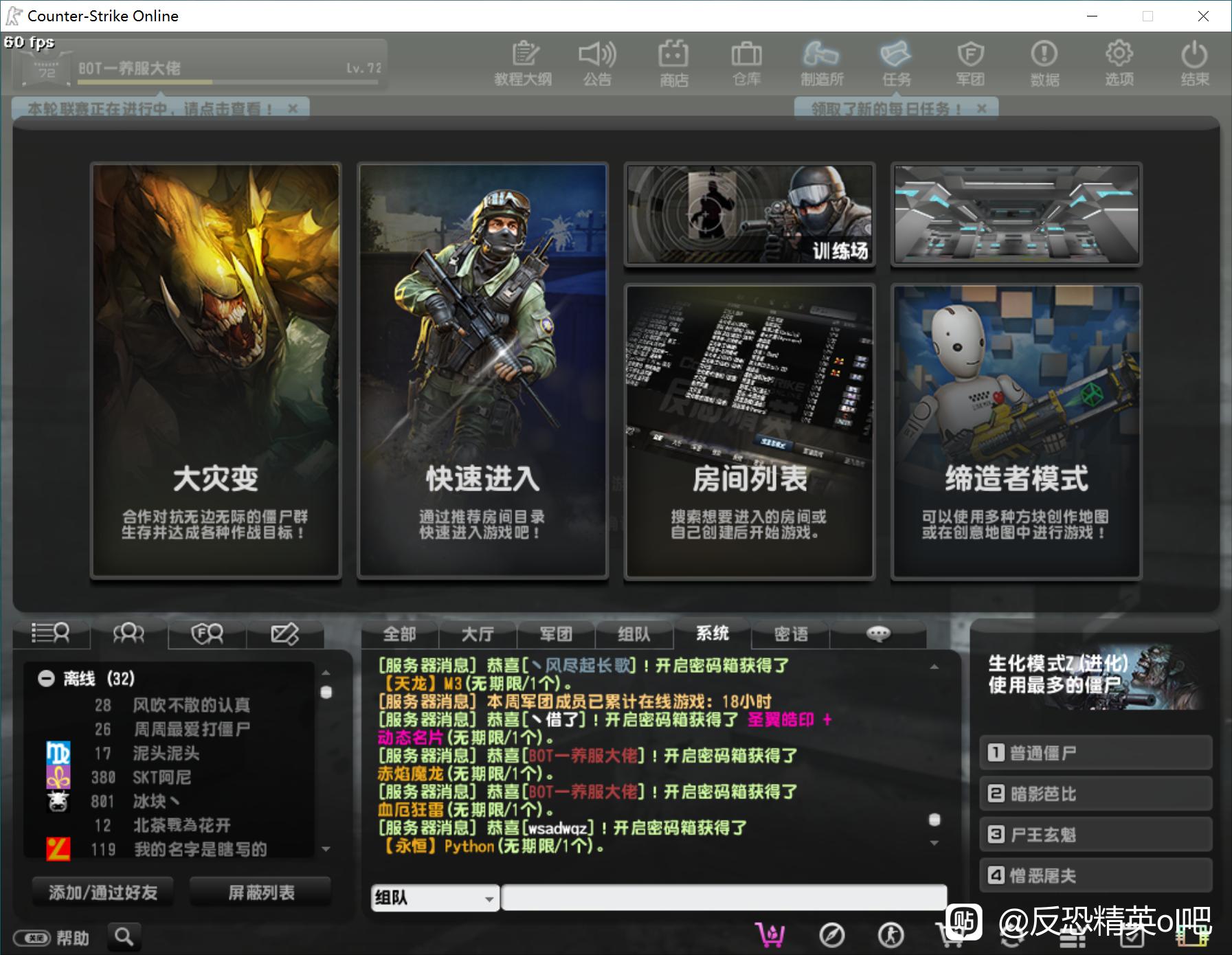Click the chat log scroll-down arrow
This screenshot has width=1232, height=955.
coord(934,843)
